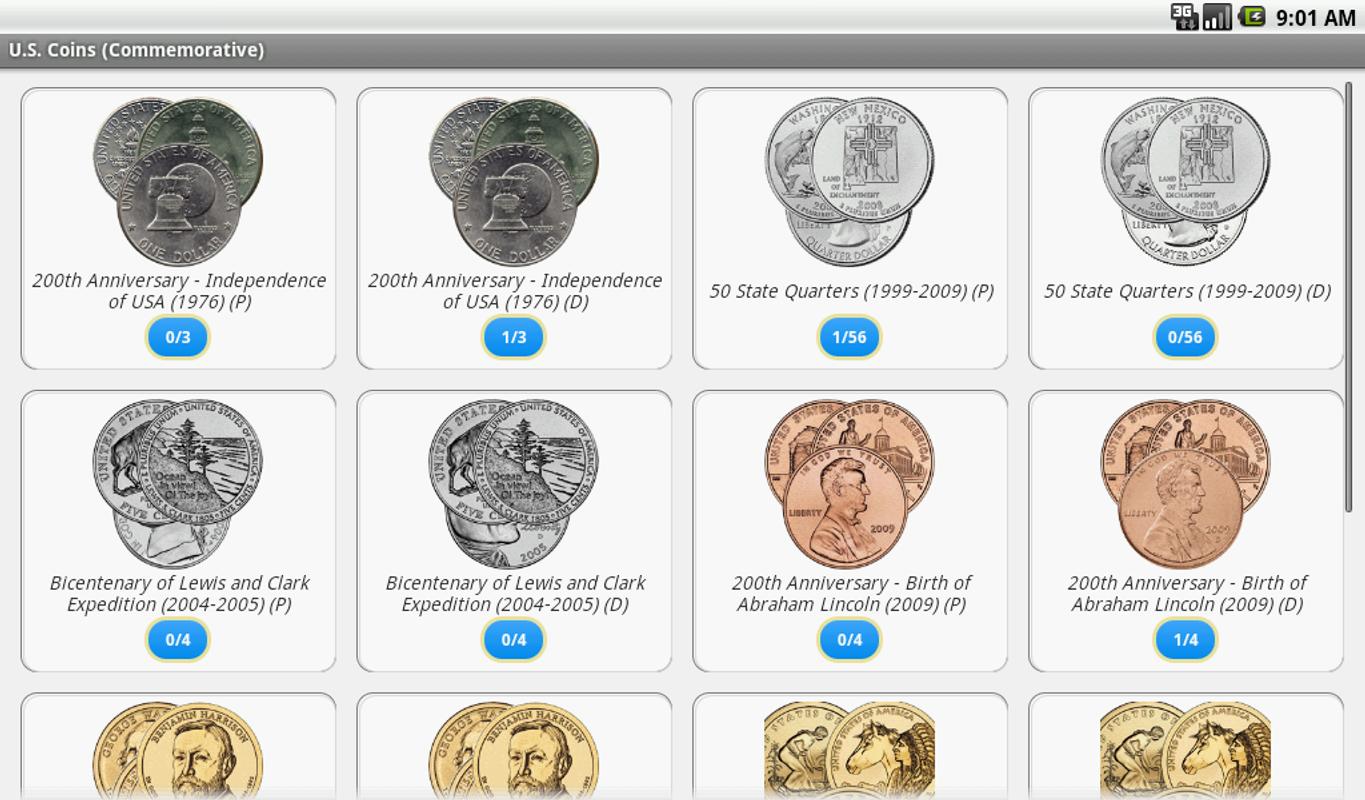
Task: Tap the 0/56 State Quarters badge
Action: tap(1186, 337)
